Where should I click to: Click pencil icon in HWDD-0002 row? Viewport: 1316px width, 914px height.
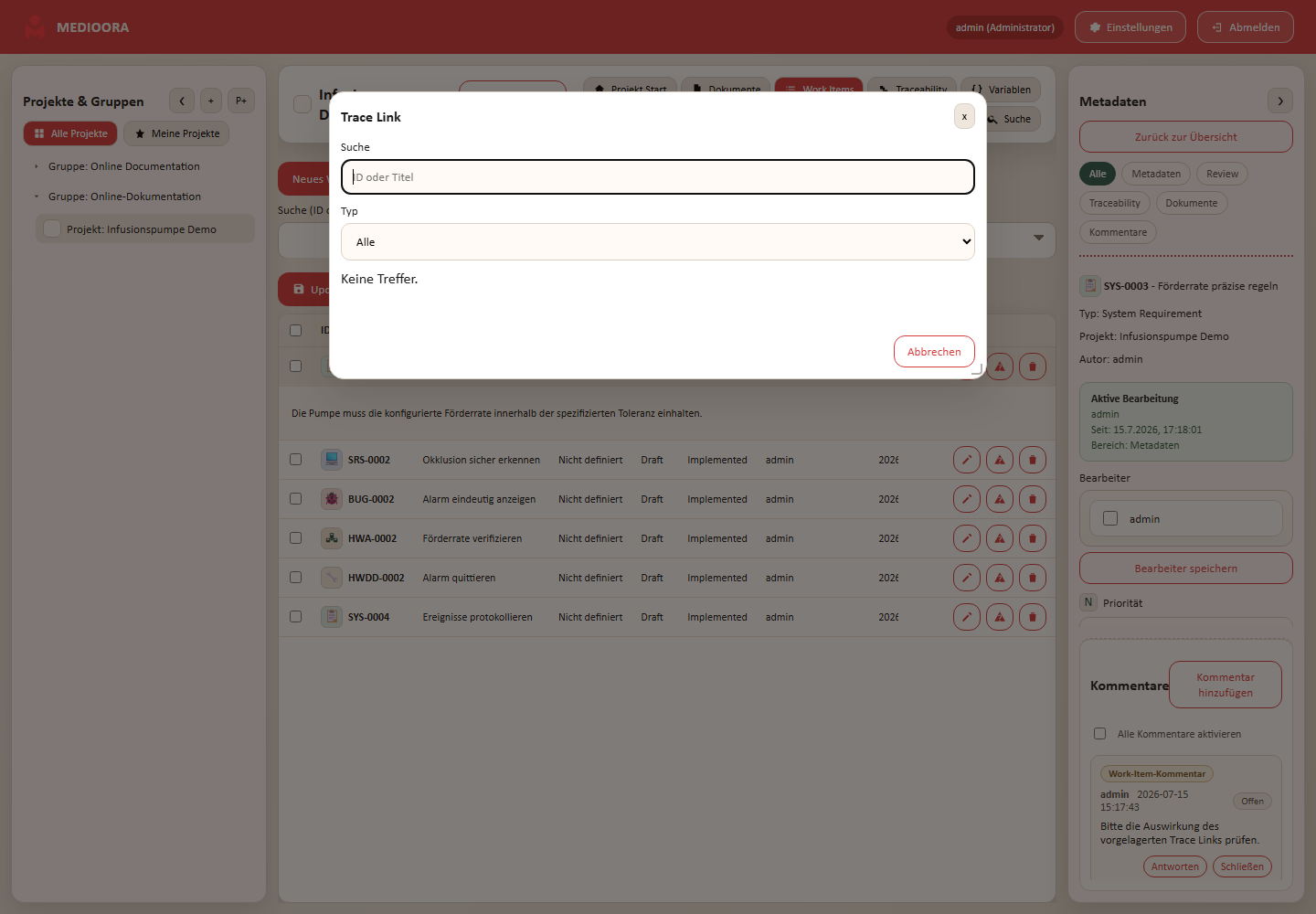967,578
